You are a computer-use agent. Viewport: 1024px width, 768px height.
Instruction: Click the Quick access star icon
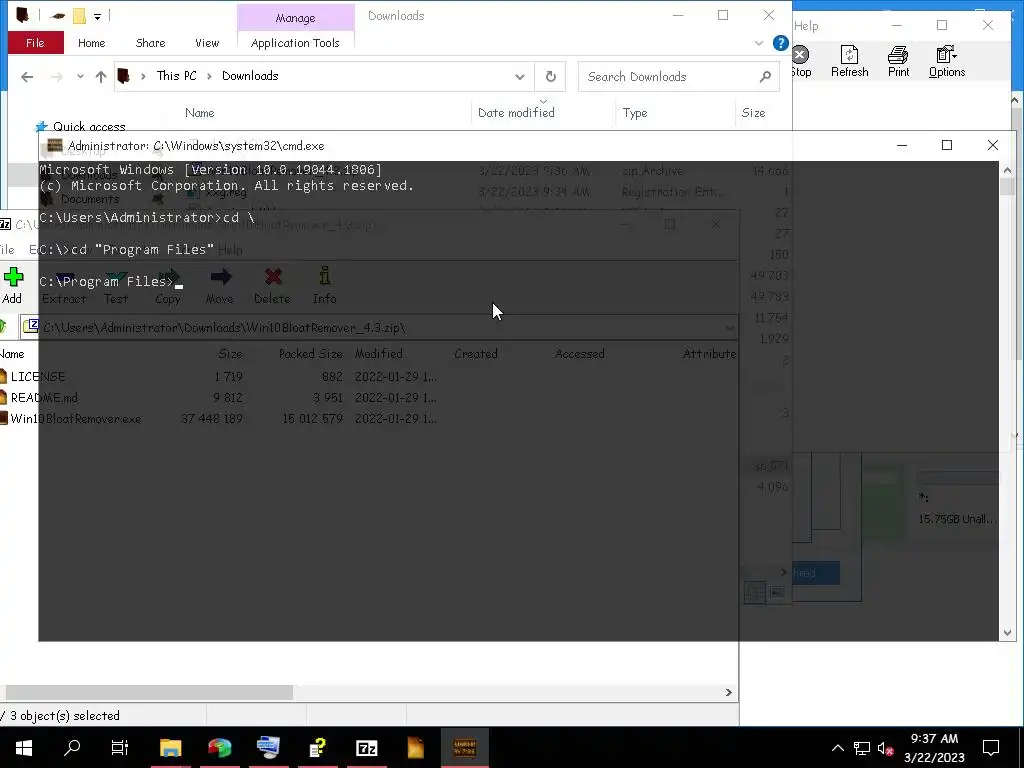click(41, 126)
